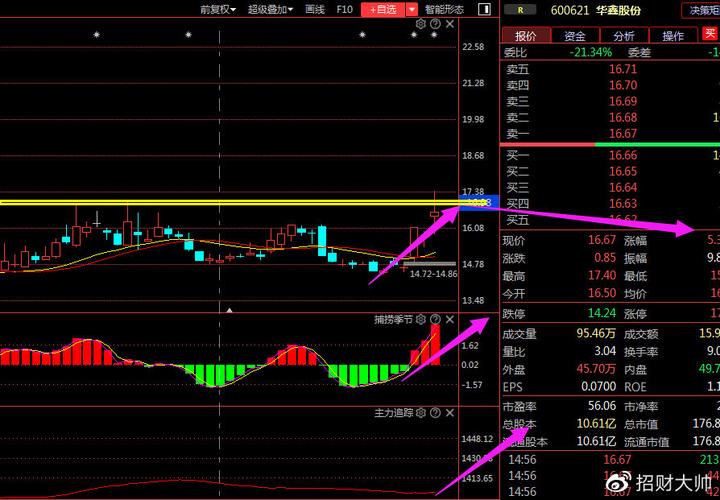This screenshot has height=500, width=720.
Task: Switch to the 操作 tab
Action: 673,36
